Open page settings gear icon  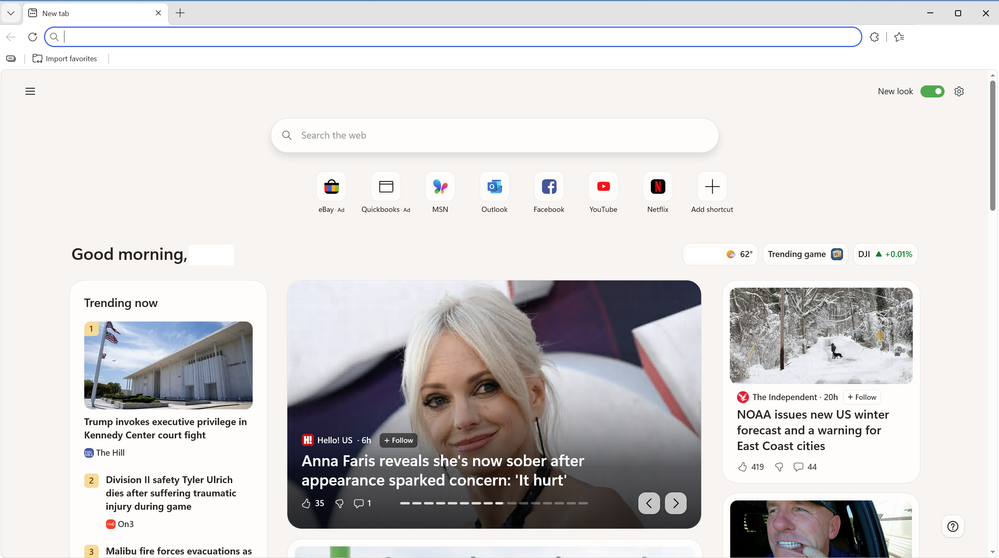point(959,91)
